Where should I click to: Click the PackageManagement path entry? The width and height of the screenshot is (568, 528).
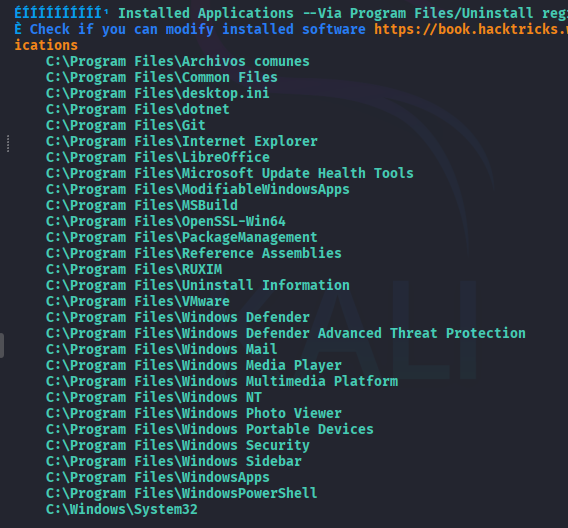coord(181,237)
